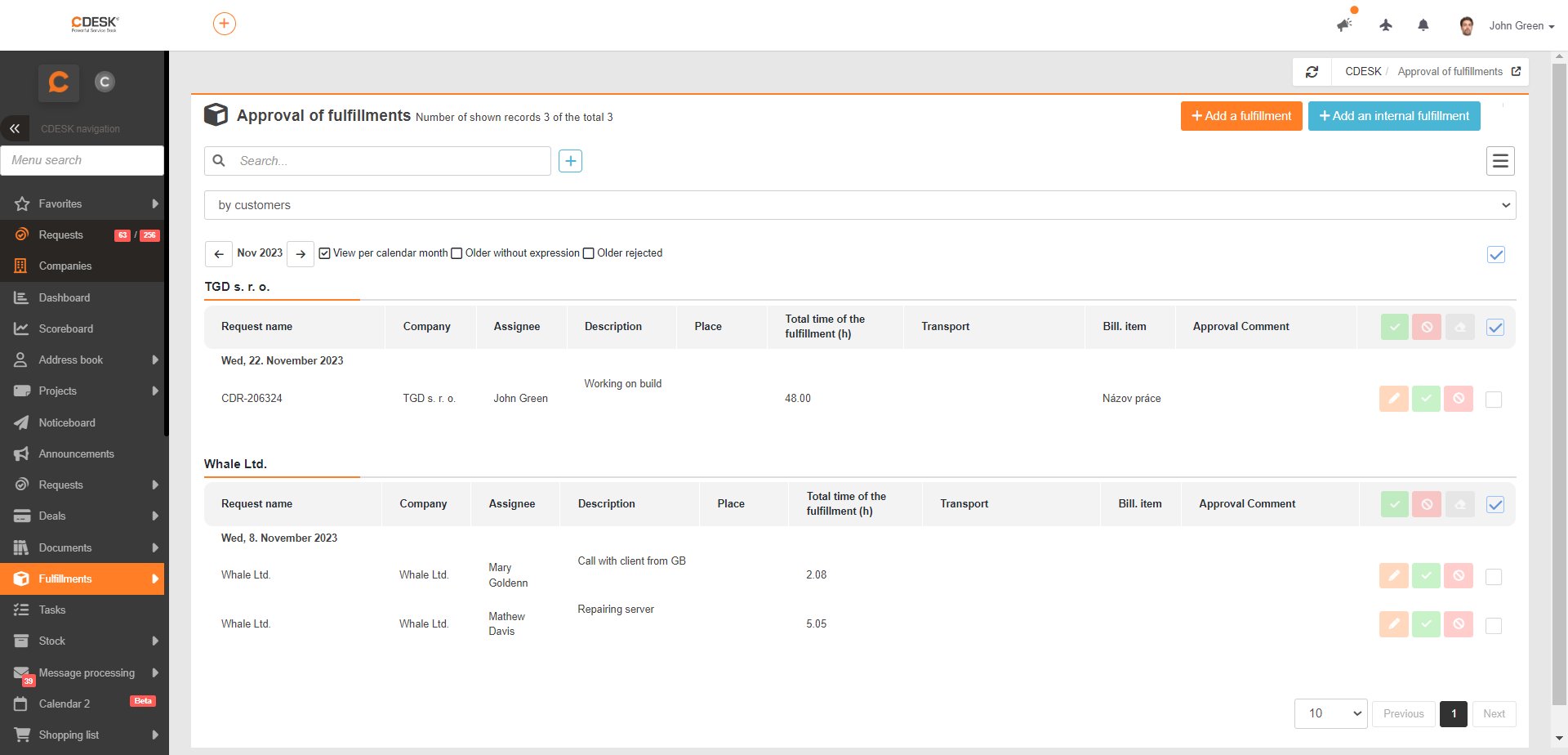
Task: Expand Stock submenu arrow
Action: pos(154,641)
